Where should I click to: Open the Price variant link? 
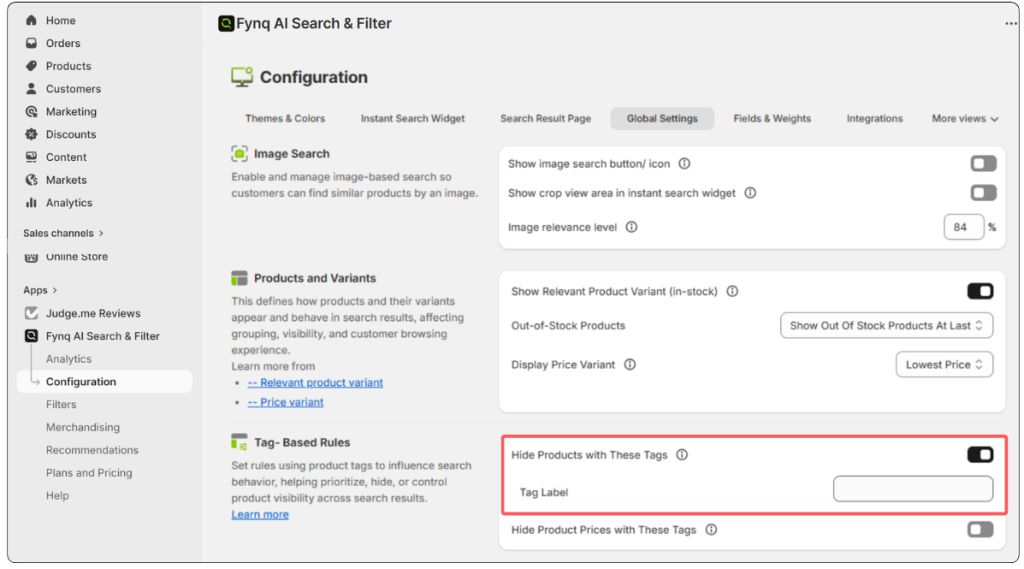point(285,402)
